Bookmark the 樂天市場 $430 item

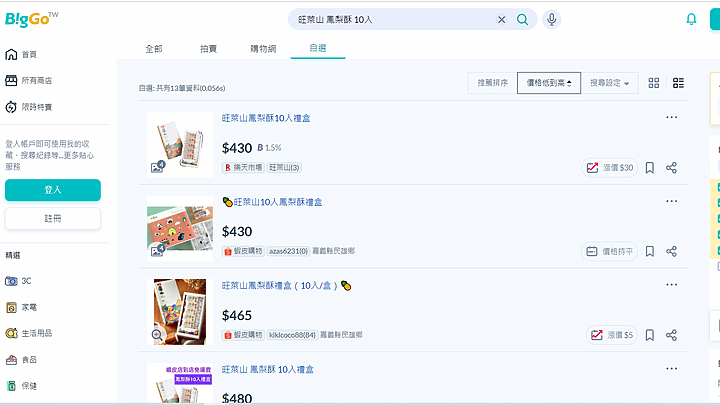[x=650, y=168]
